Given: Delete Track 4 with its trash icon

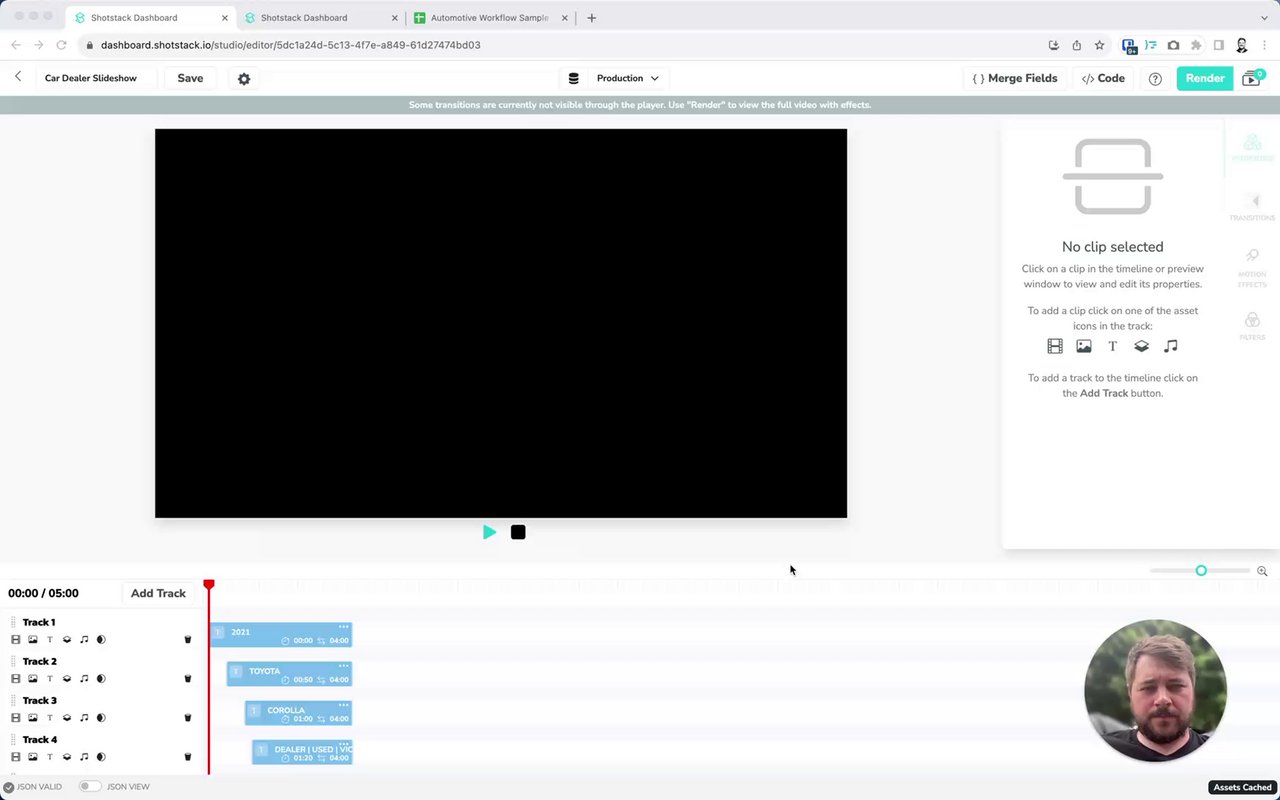Looking at the screenshot, I should 187,757.
